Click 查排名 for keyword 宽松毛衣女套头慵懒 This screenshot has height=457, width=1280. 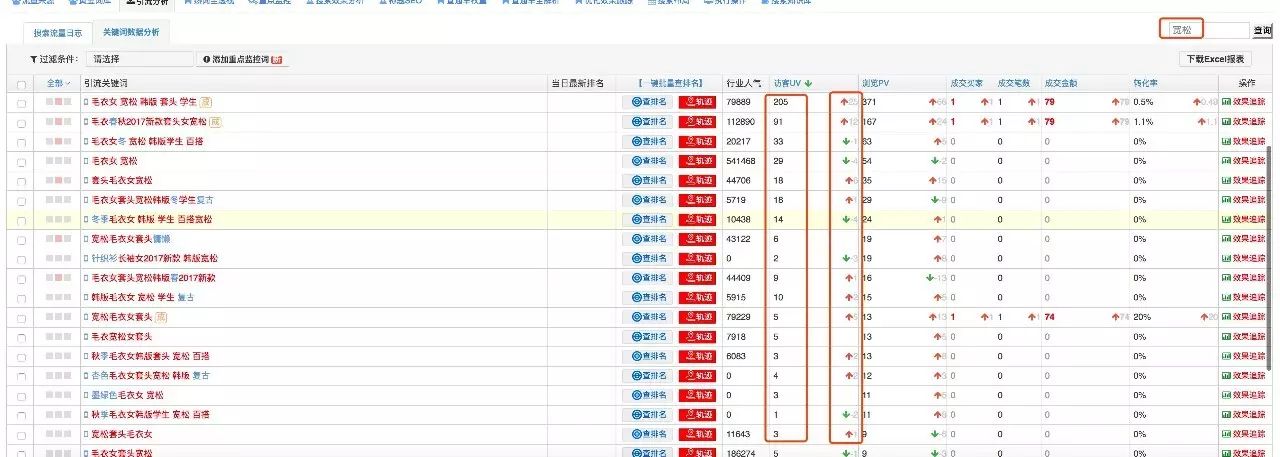tap(645, 239)
